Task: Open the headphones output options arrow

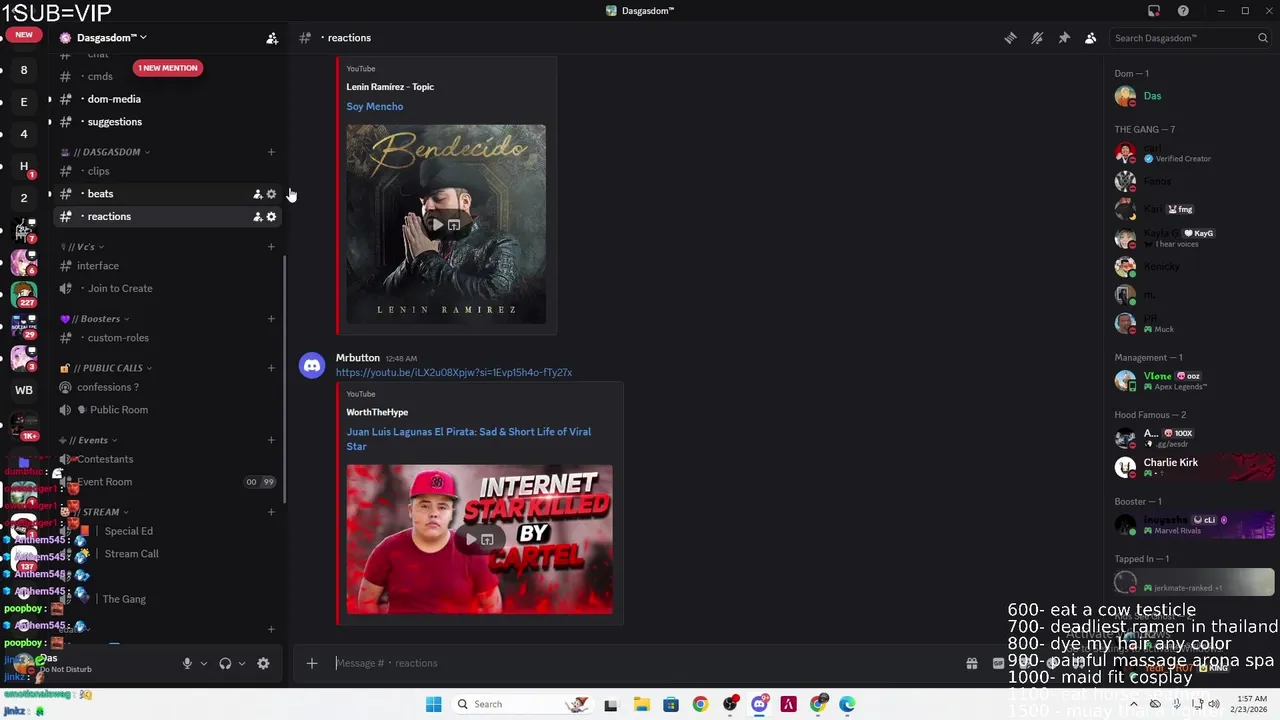Action: tap(241, 663)
